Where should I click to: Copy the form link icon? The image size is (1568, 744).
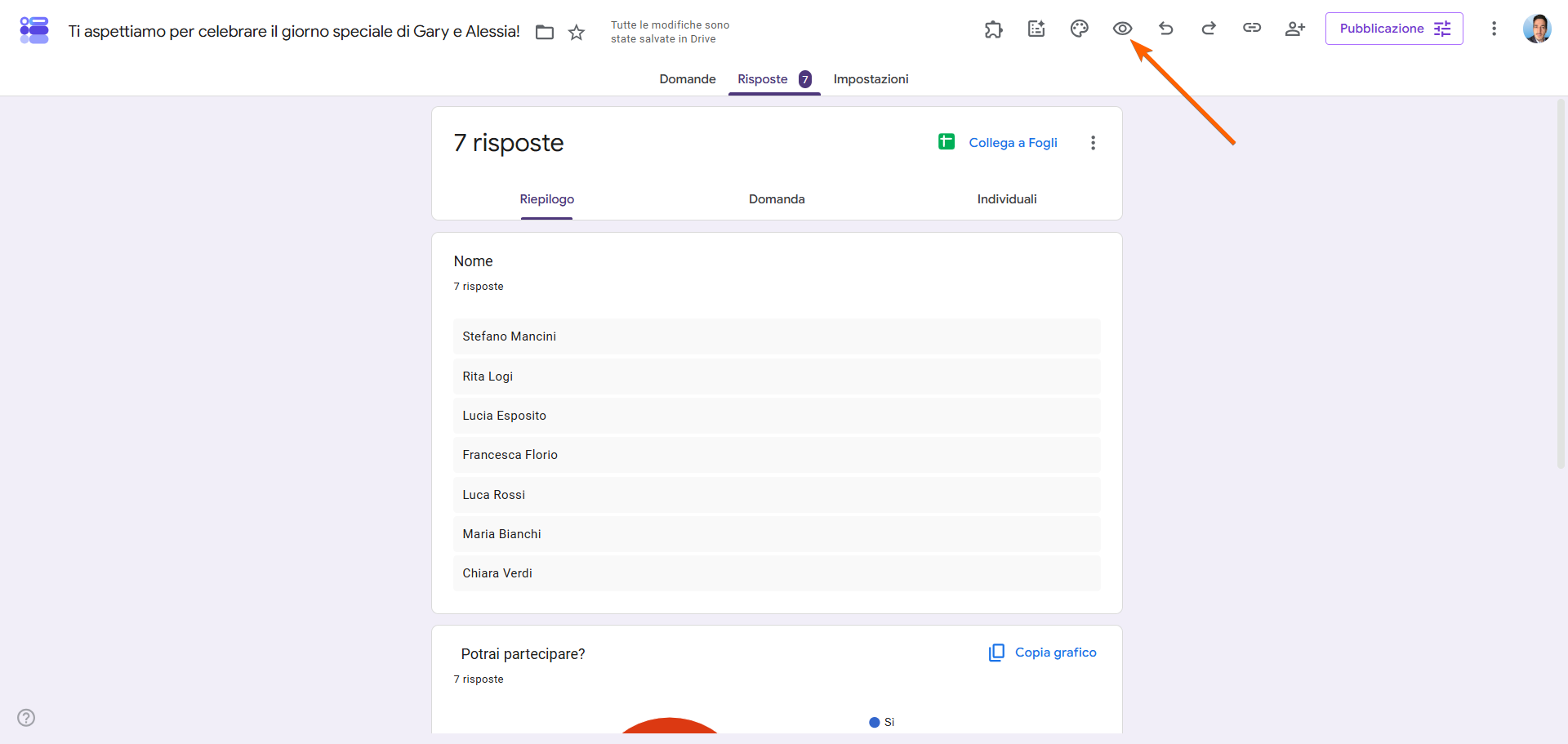click(x=1252, y=29)
